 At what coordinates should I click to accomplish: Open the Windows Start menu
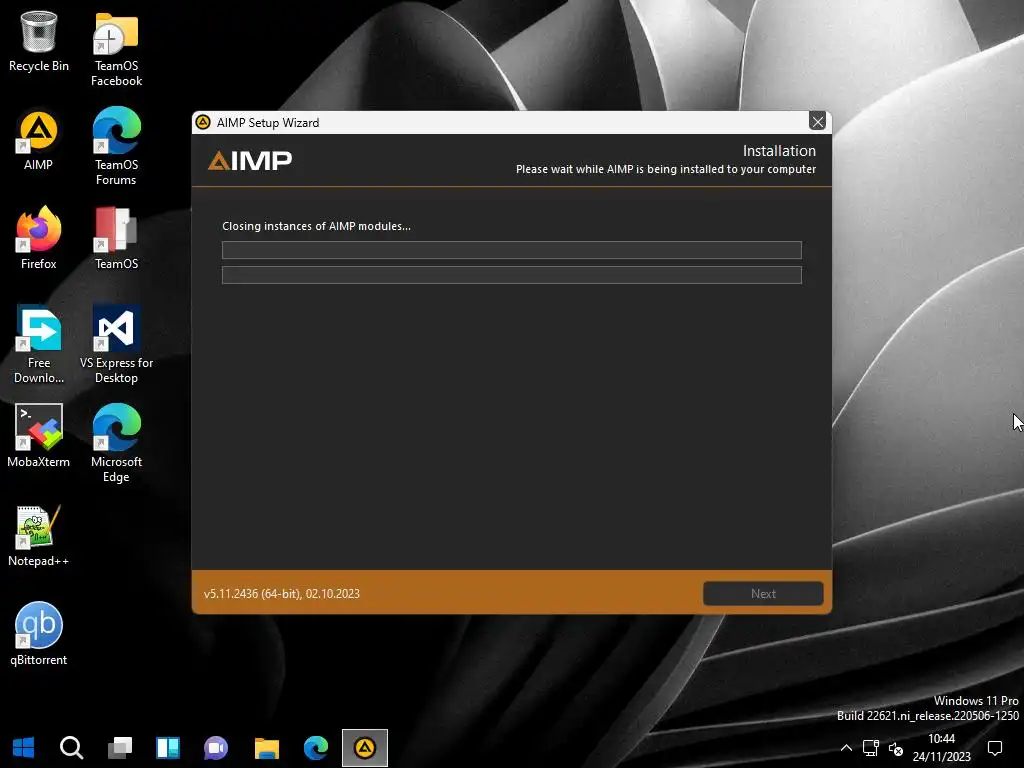tap(24, 748)
